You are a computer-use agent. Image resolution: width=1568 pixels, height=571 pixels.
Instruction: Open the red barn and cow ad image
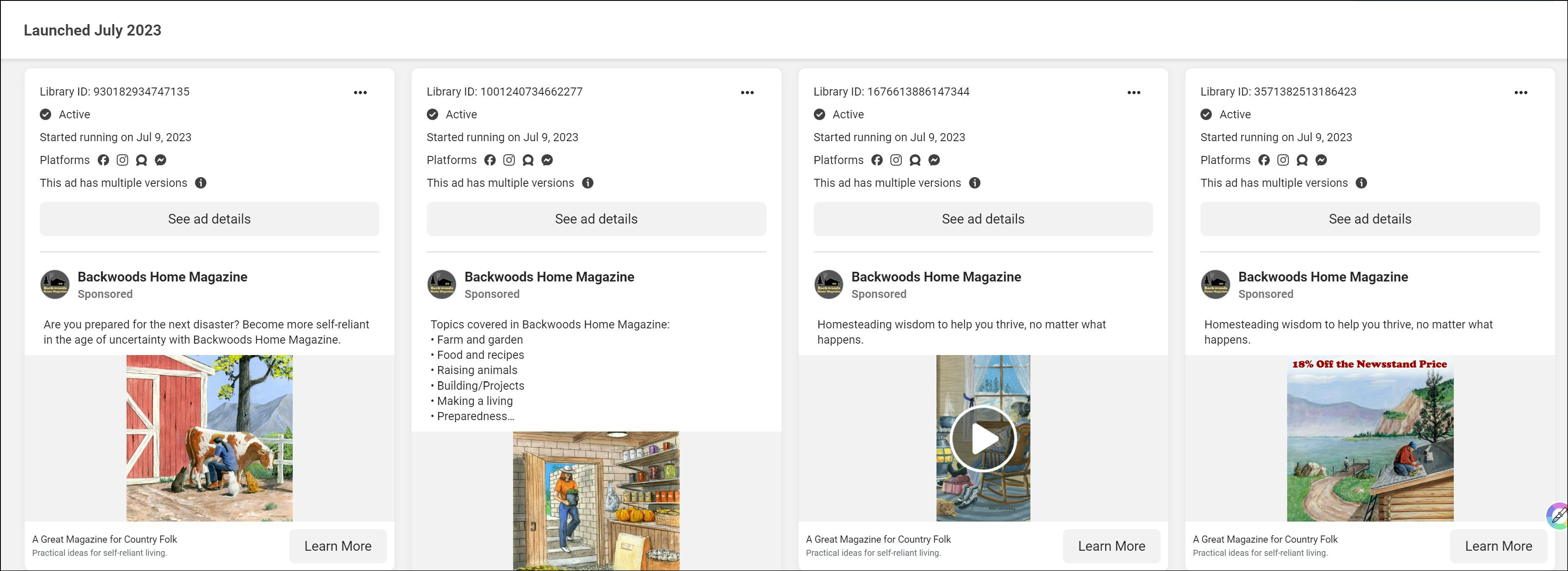pos(209,438)
